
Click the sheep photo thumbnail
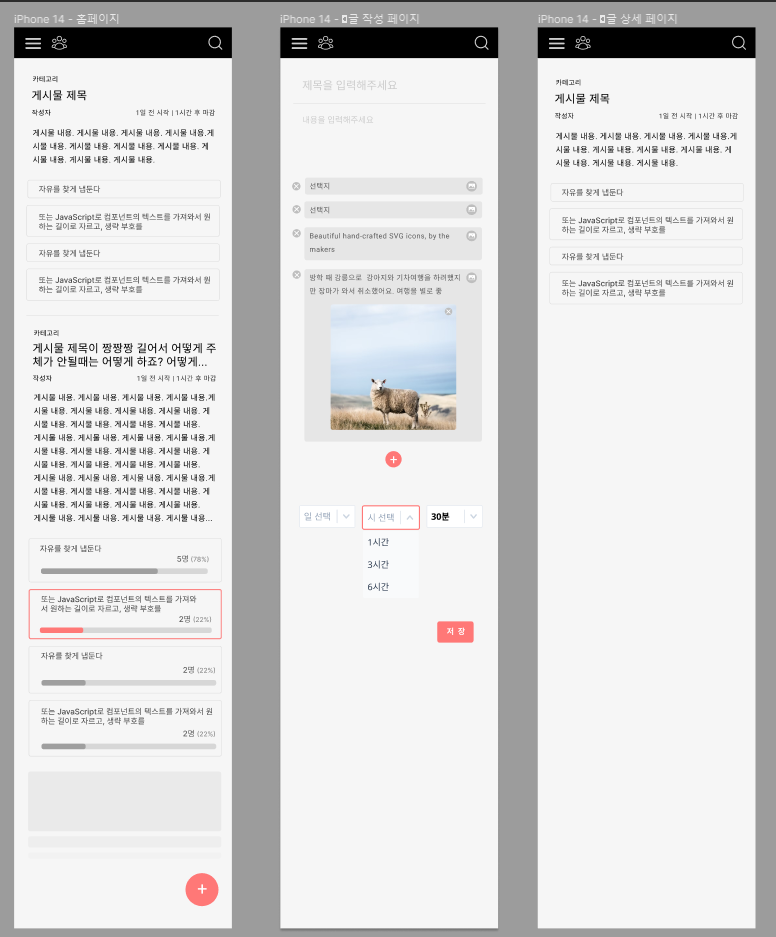(393, 367)
